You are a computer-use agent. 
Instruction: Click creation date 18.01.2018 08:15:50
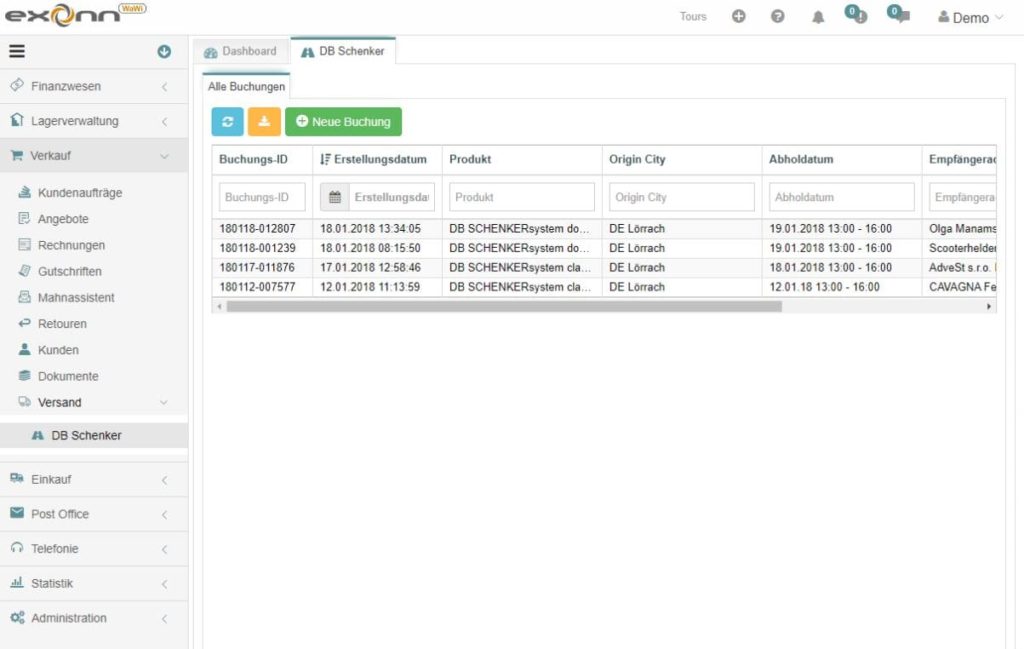(370, 248)
